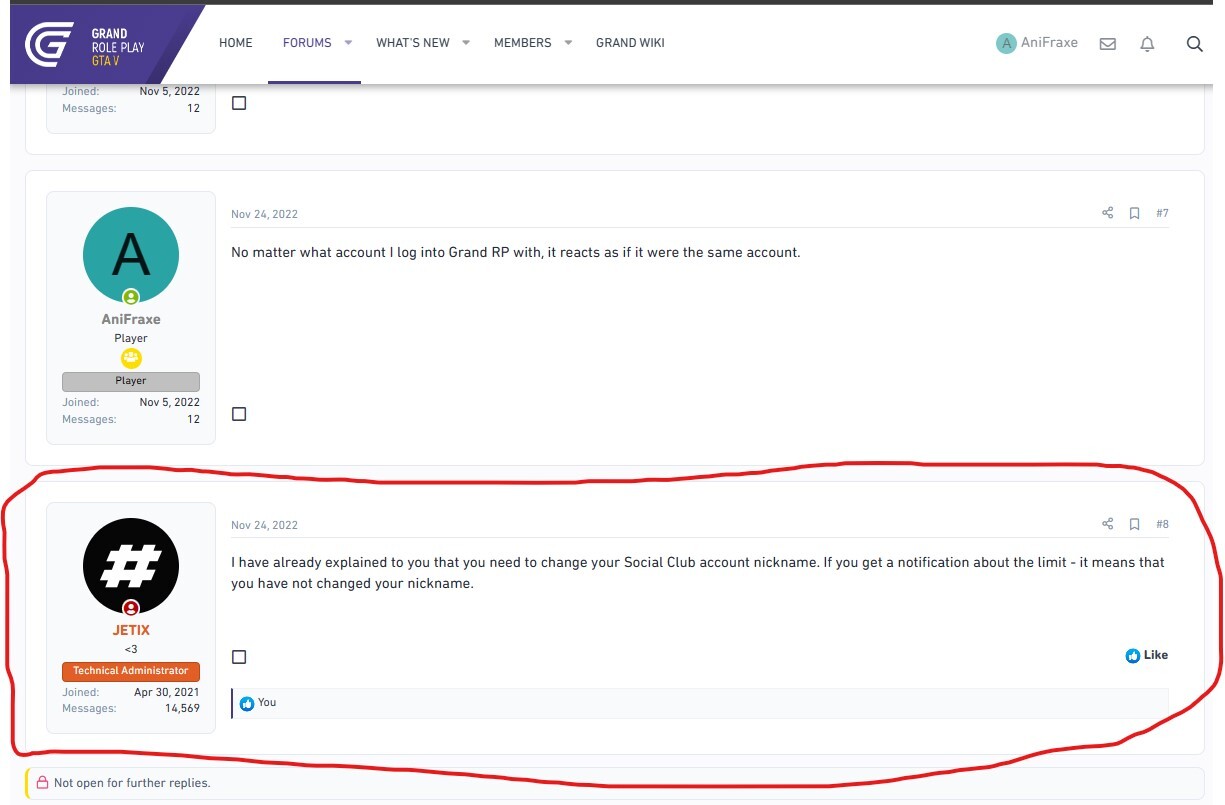1225x805 pixels.
Task: Open the JETIX username link
Action: (131, 631)
